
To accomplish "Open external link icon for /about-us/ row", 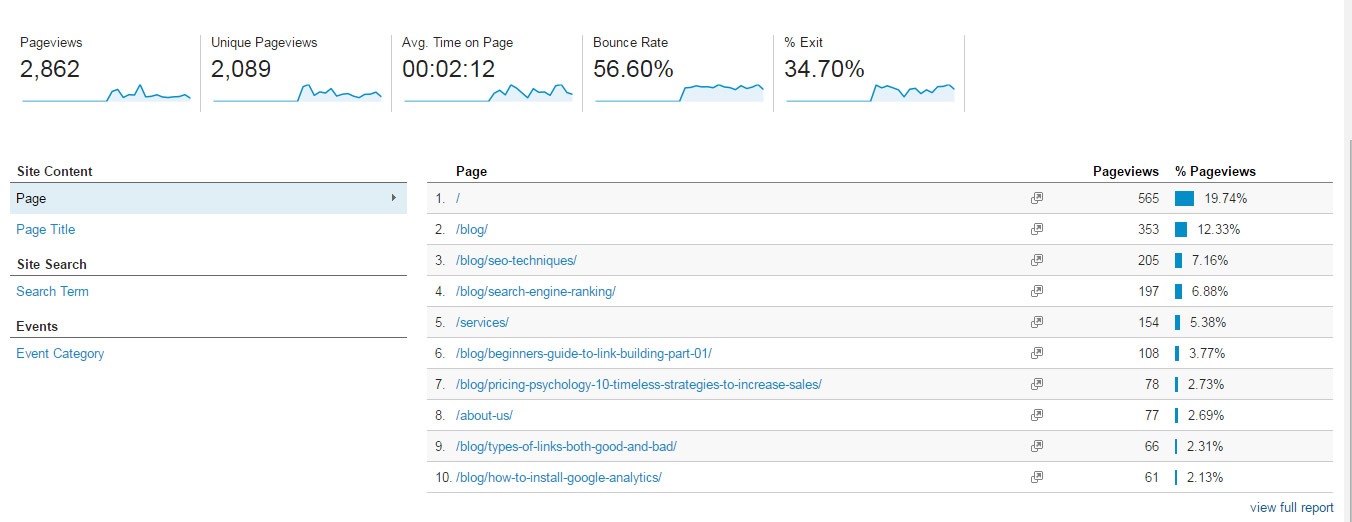I will [1037, 415].
